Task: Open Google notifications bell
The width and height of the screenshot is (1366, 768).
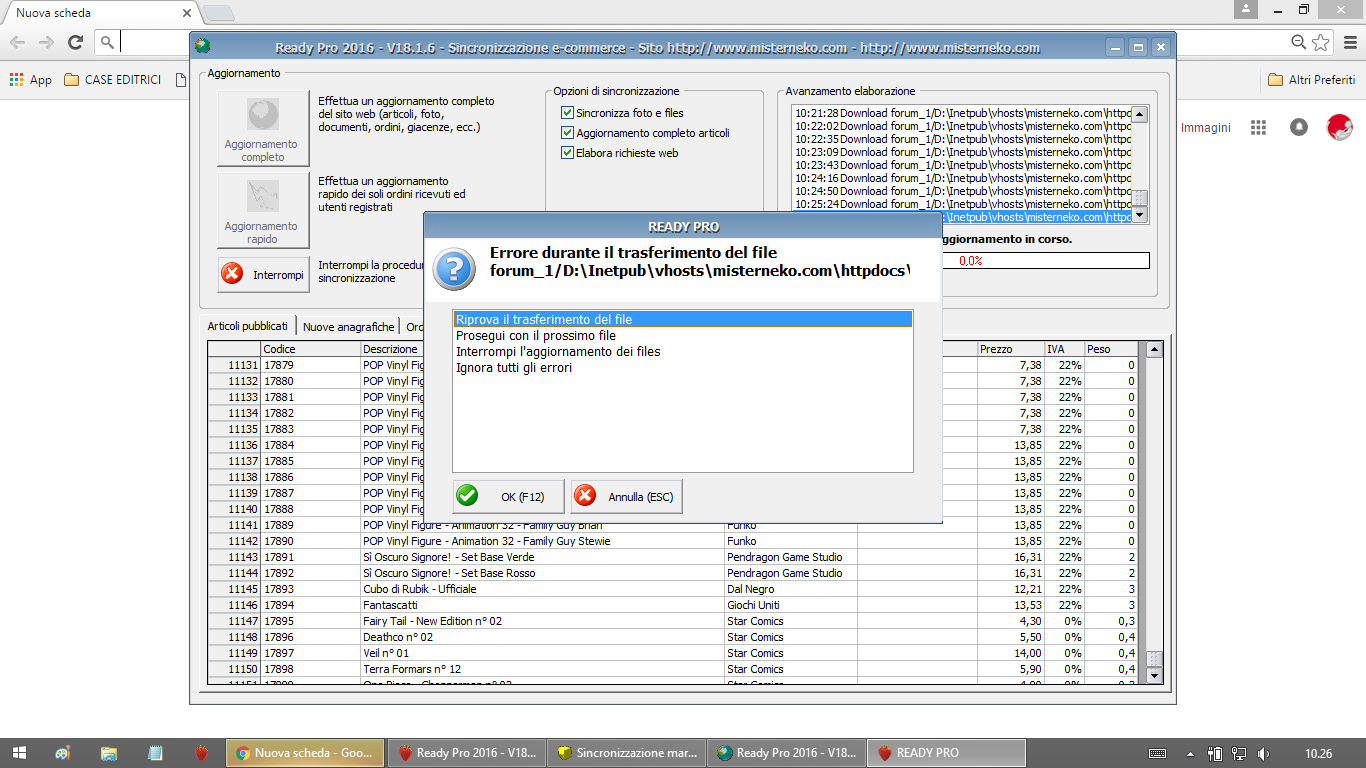Action: point(1299,127)
